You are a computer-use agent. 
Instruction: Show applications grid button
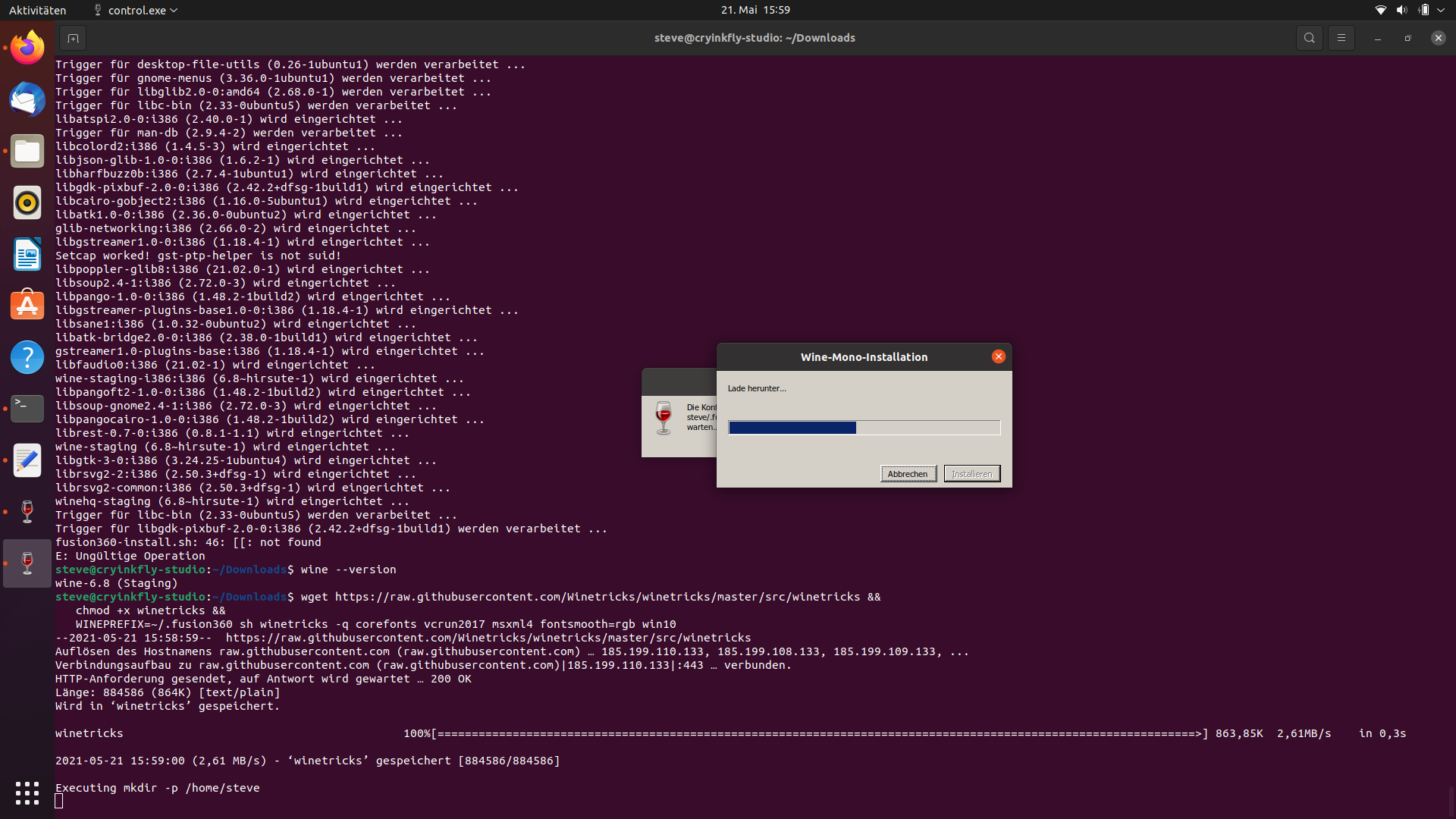coord(27,793)
